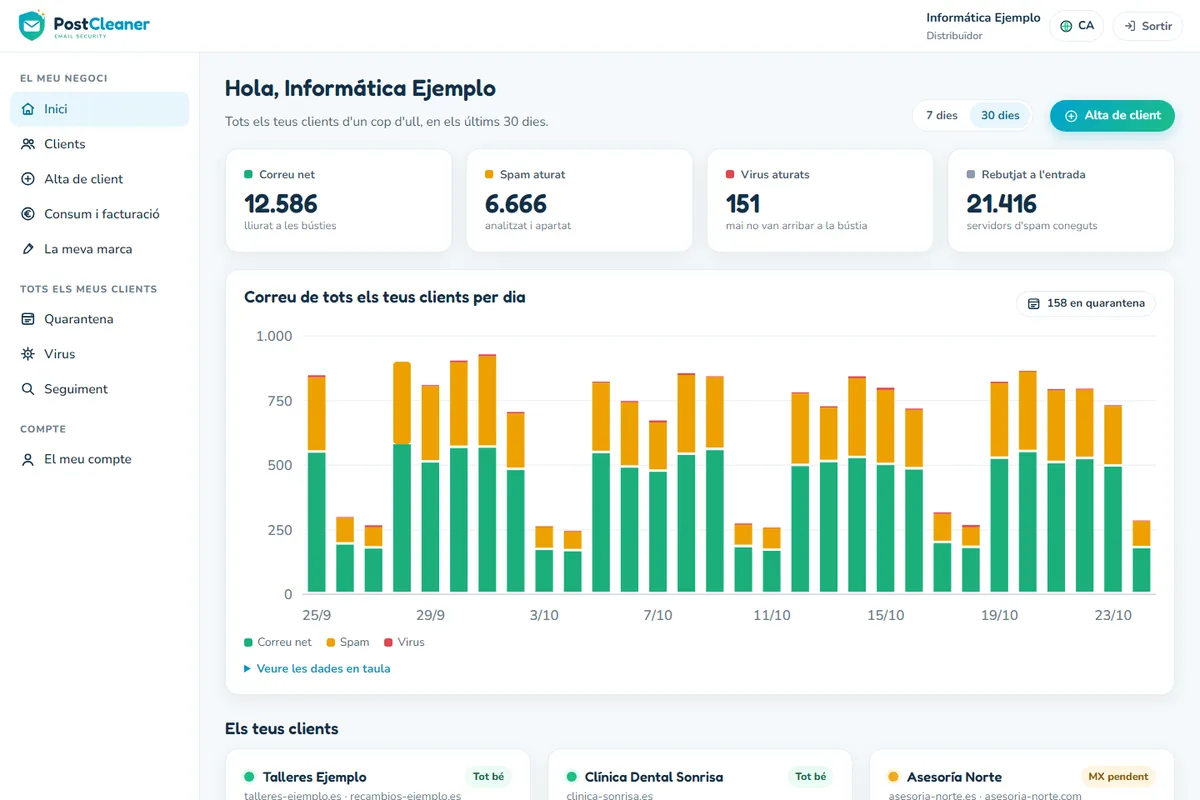Open the Quarantena sidebar icon
This screenshot has height=800, width=1200.
coord(28,319)
